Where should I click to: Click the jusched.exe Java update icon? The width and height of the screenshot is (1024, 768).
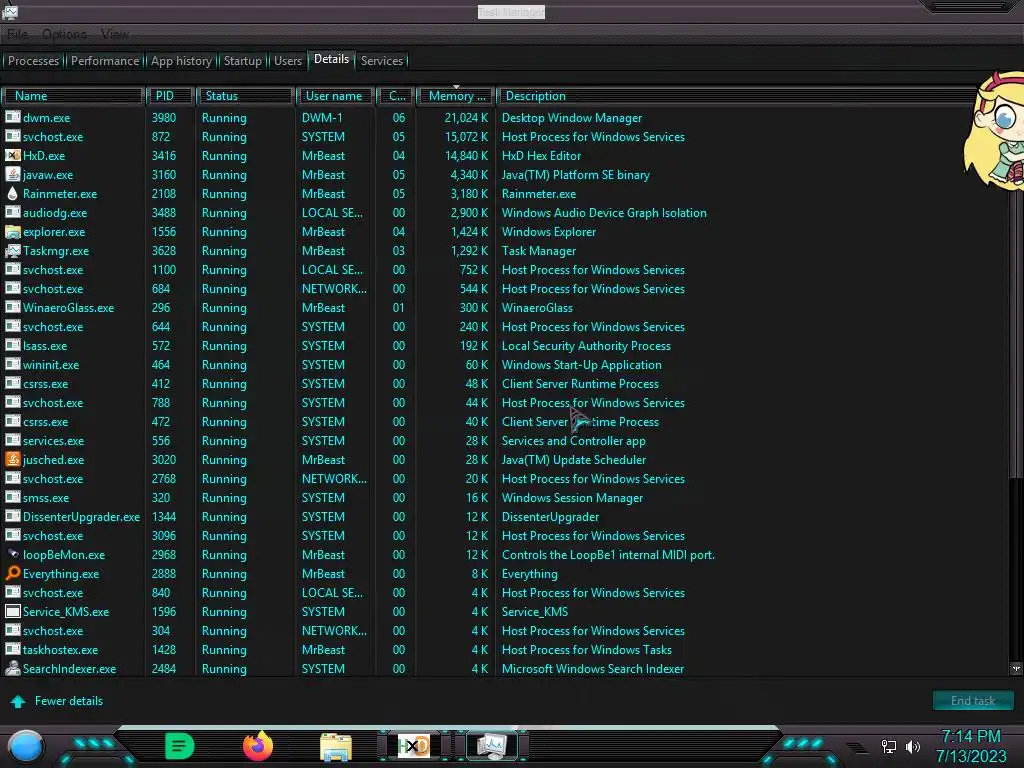coord(12,459)
